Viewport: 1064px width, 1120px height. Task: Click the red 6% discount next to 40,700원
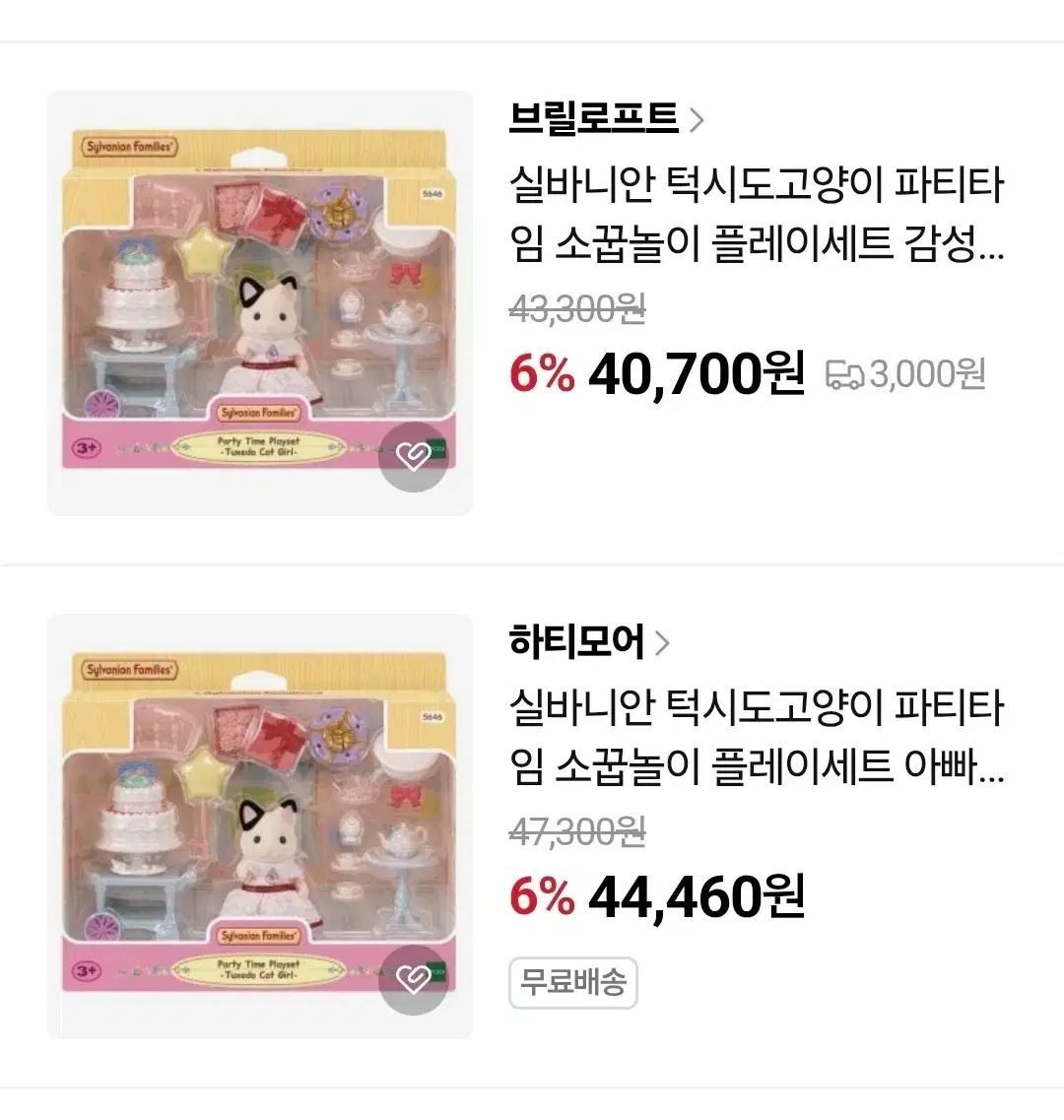pyautogui.click(x=542, y=374)
